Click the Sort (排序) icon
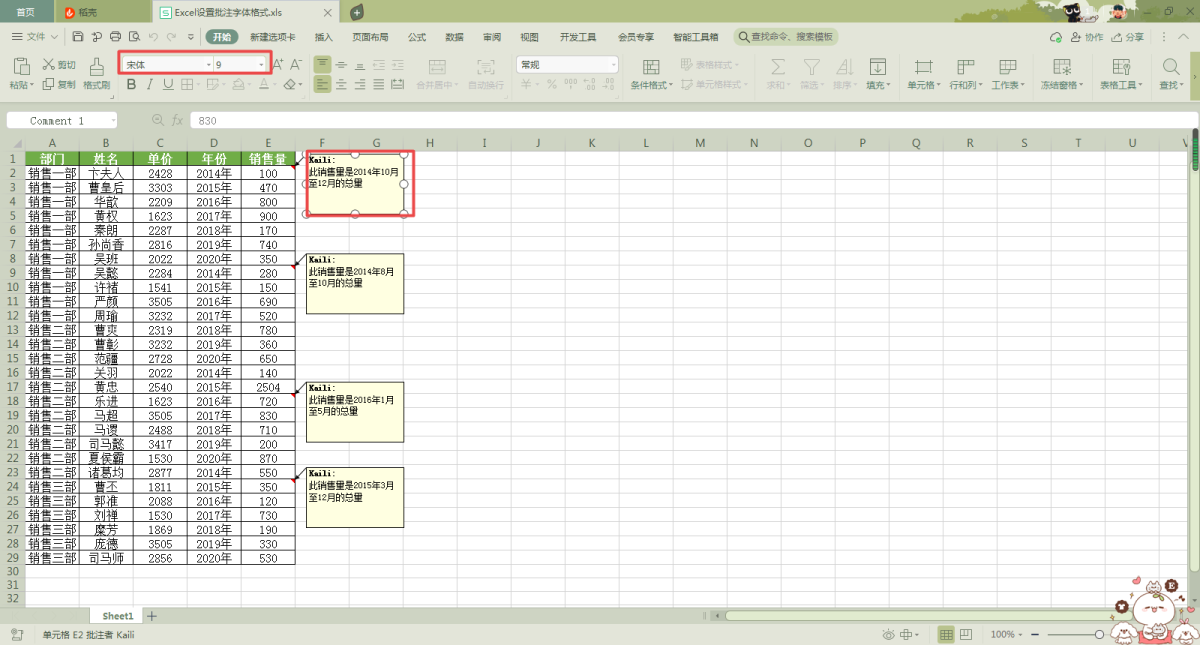 (x=843, y=67)
